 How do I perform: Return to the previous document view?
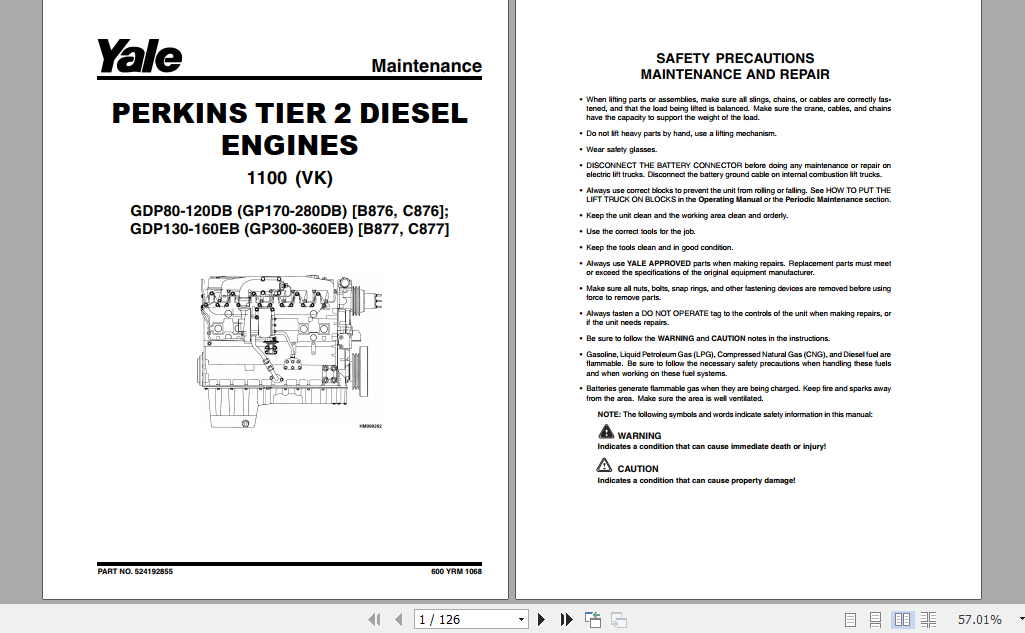point(590,618)
